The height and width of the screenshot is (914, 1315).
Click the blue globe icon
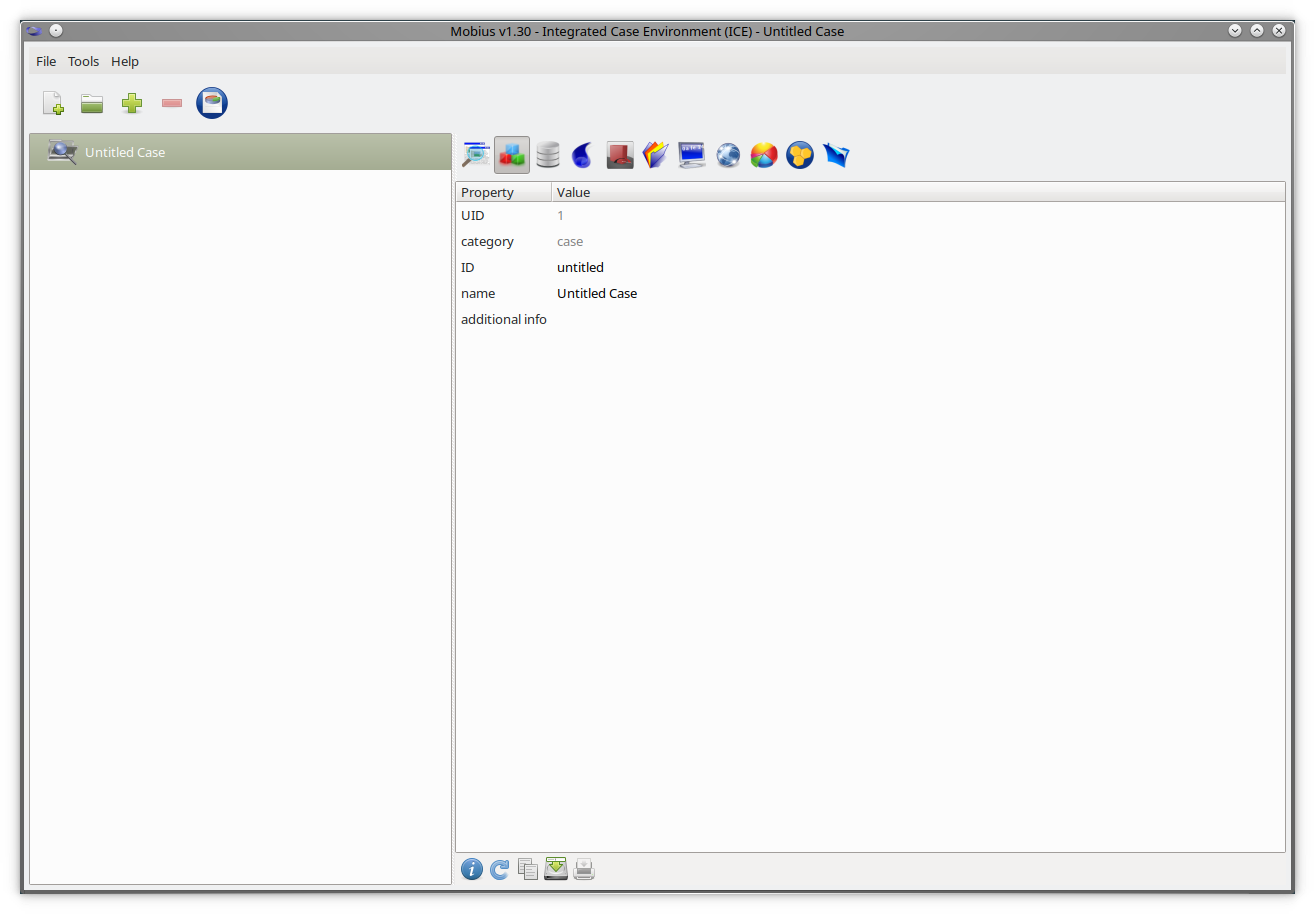[728, 155]
